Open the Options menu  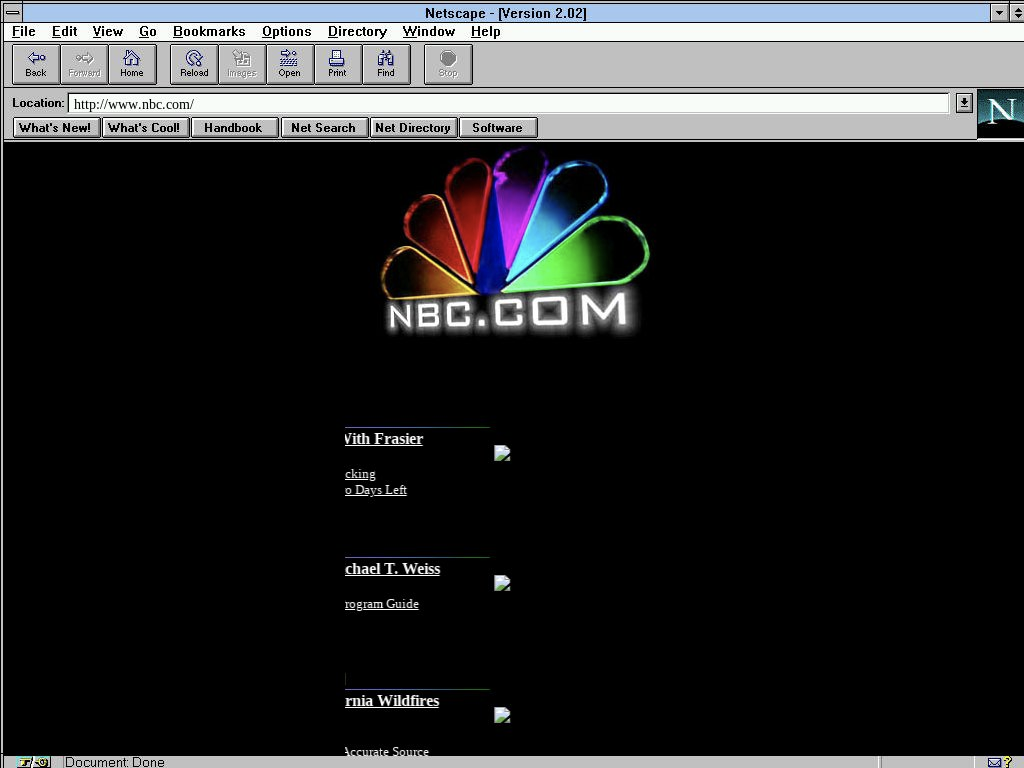tap(287, 32)
